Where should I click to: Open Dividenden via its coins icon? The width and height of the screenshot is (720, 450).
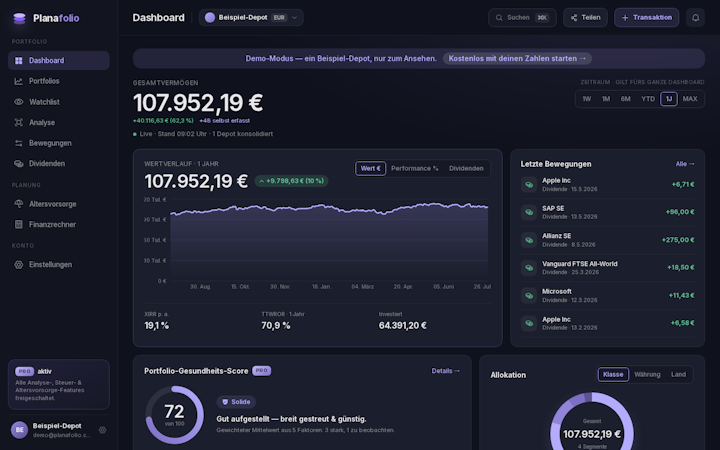[x=18, y=163]
